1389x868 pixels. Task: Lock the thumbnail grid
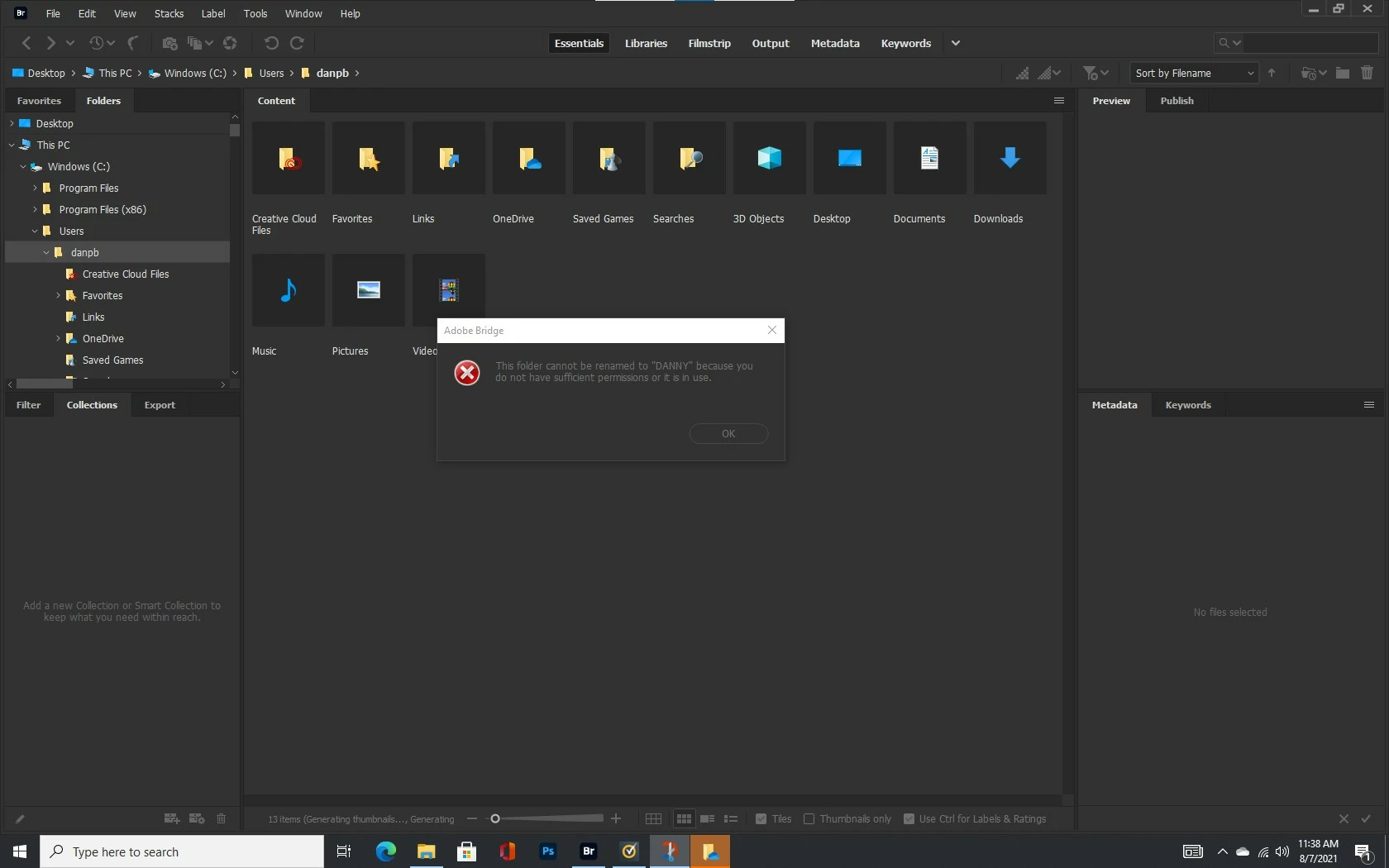653,819
